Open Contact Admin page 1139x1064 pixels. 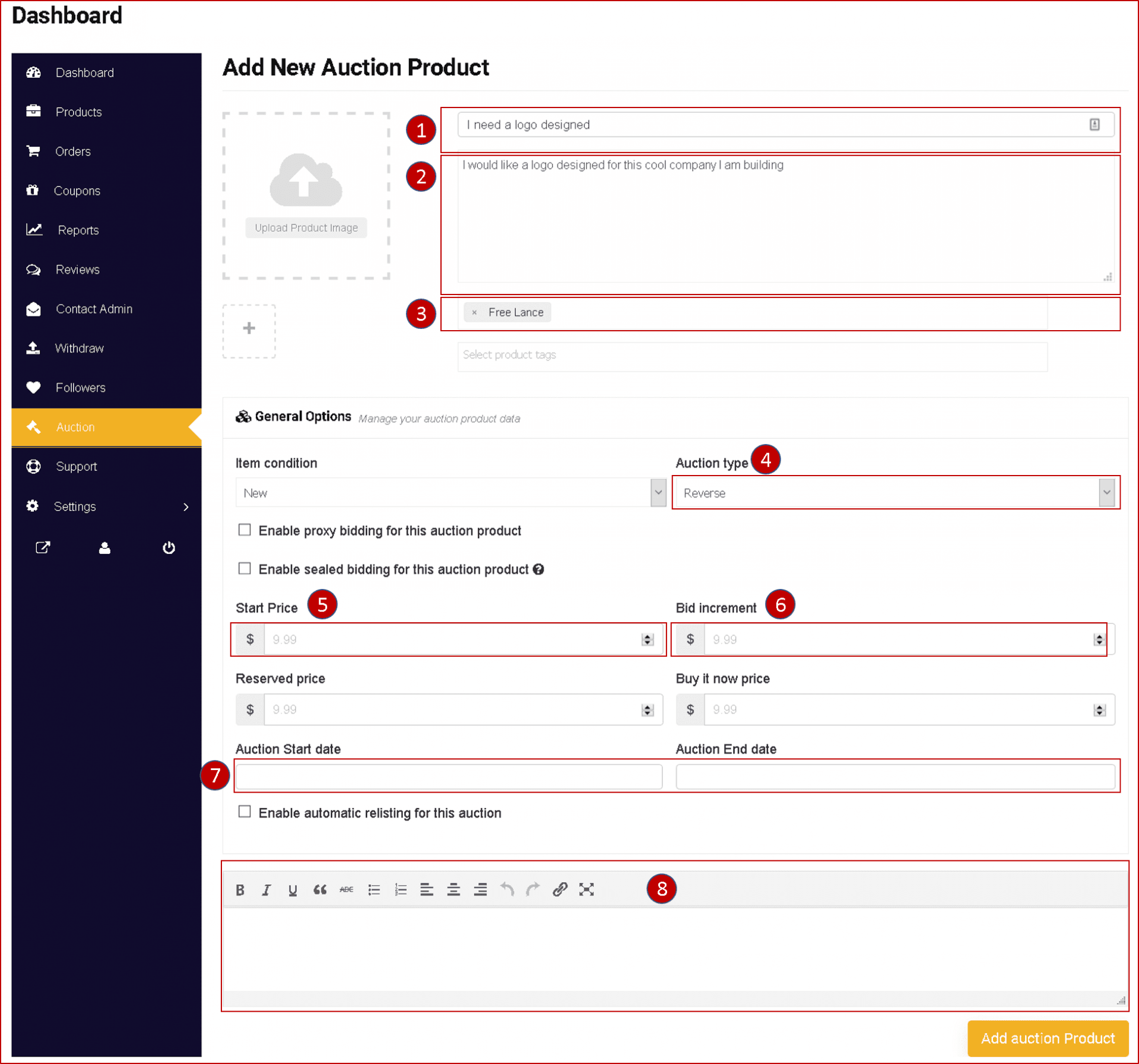(x=106, y=309)
